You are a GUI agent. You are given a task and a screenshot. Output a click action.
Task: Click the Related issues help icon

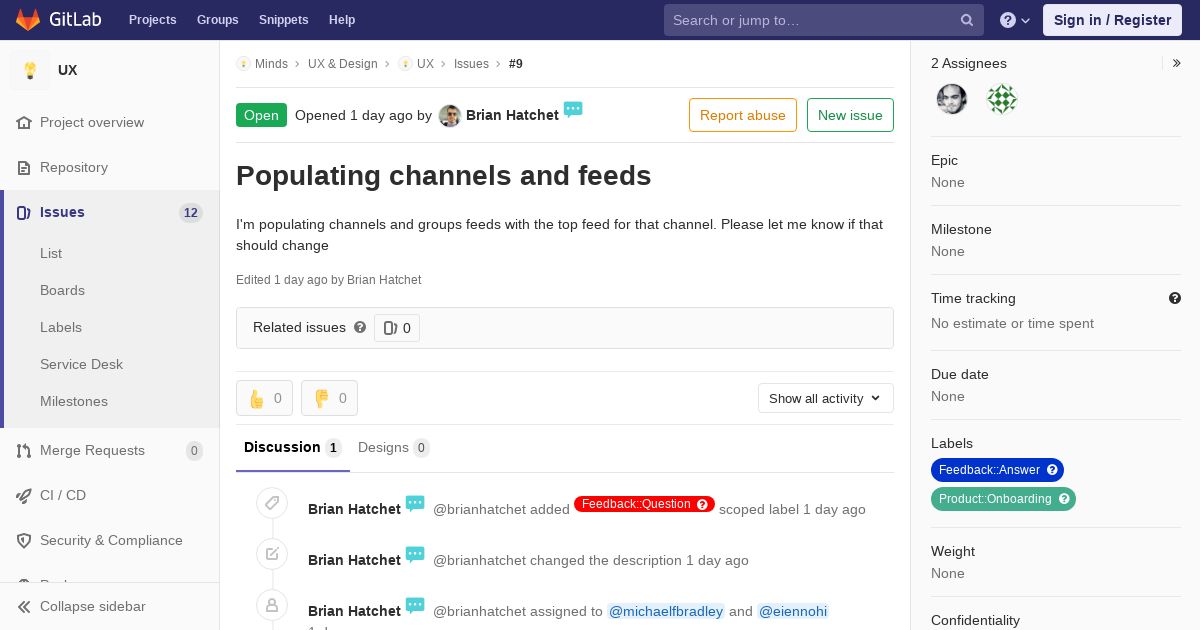click(360, 327)
